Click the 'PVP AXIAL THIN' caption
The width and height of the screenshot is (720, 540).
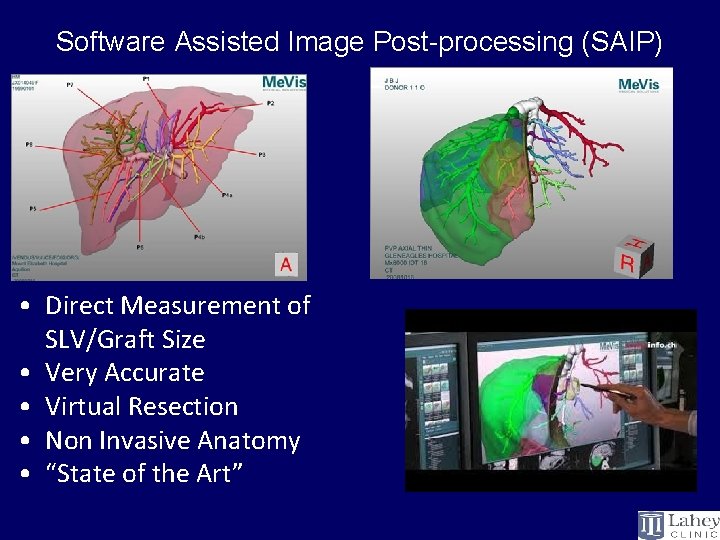[408, 248]
